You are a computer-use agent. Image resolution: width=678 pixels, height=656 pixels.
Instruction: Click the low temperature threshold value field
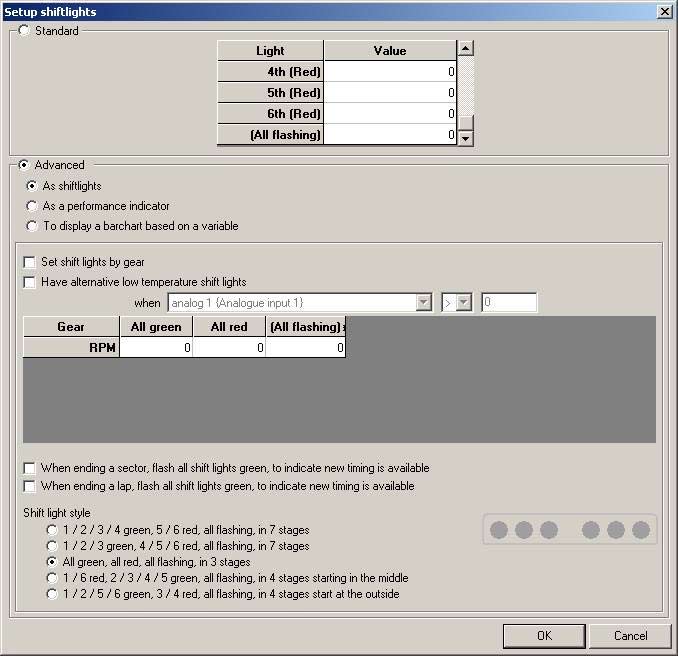point(509,303)
